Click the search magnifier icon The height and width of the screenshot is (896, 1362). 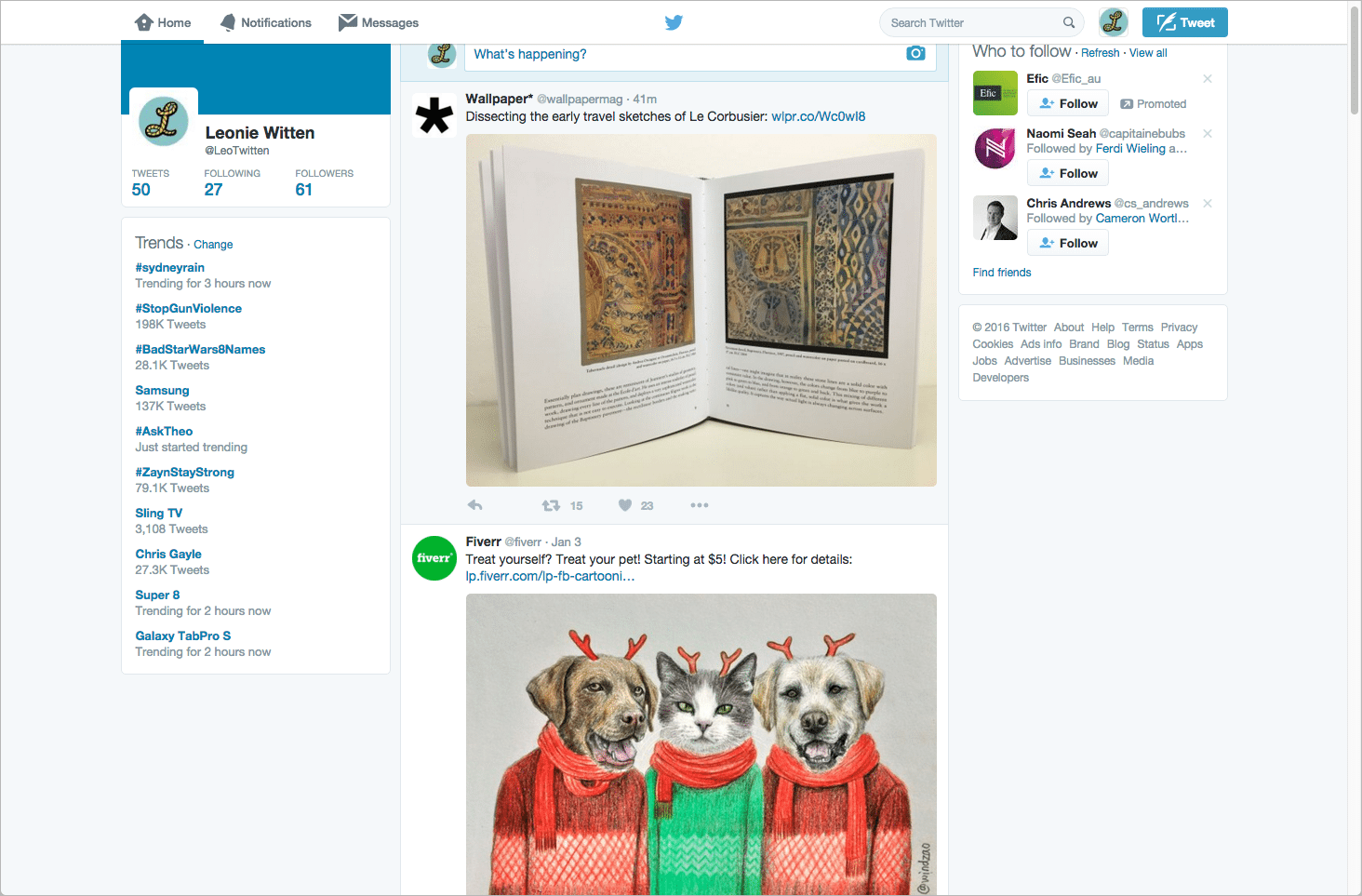[x=1069, y=22]
